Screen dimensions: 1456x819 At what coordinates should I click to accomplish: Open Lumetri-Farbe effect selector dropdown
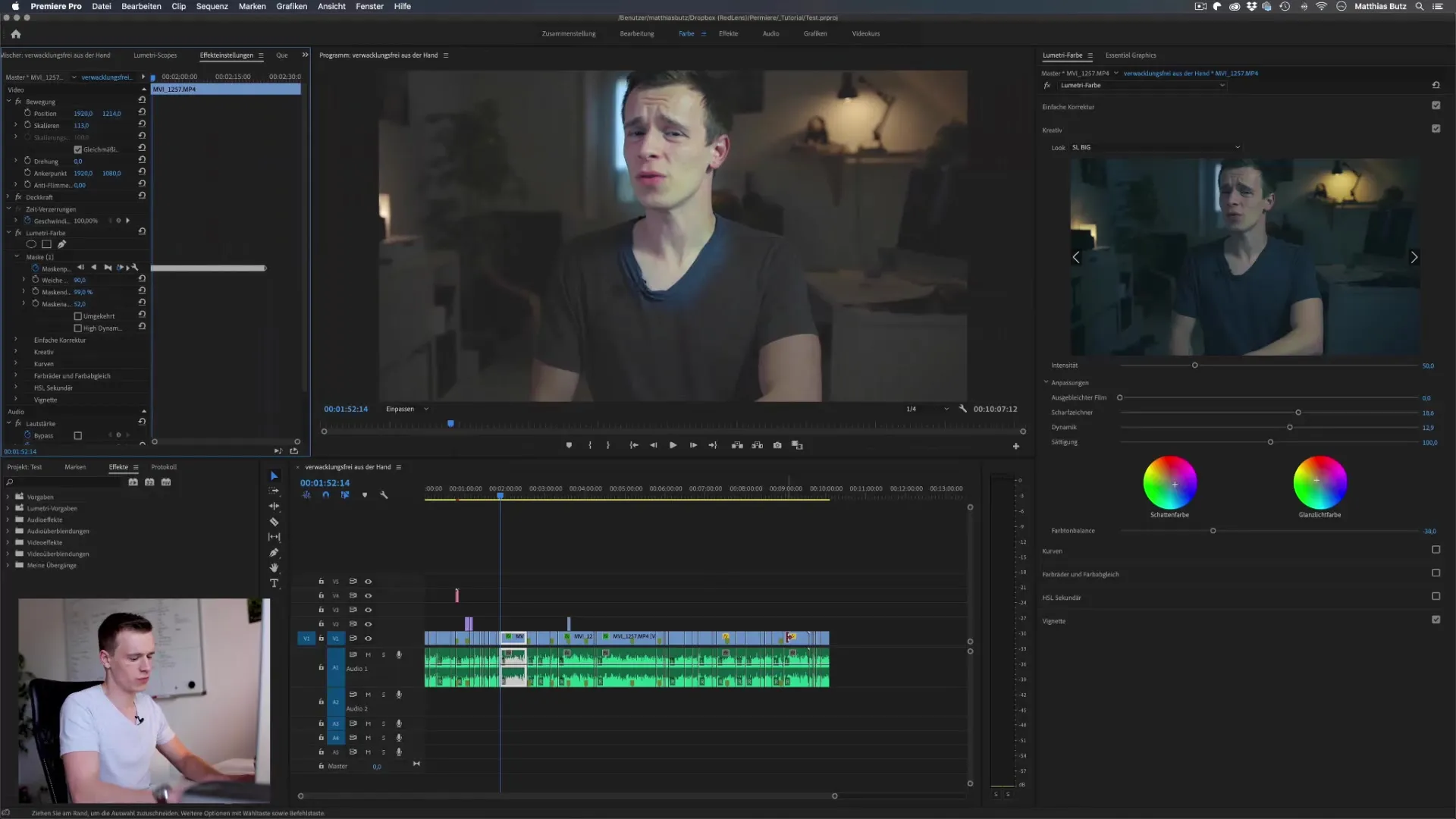coord(1142,85)
